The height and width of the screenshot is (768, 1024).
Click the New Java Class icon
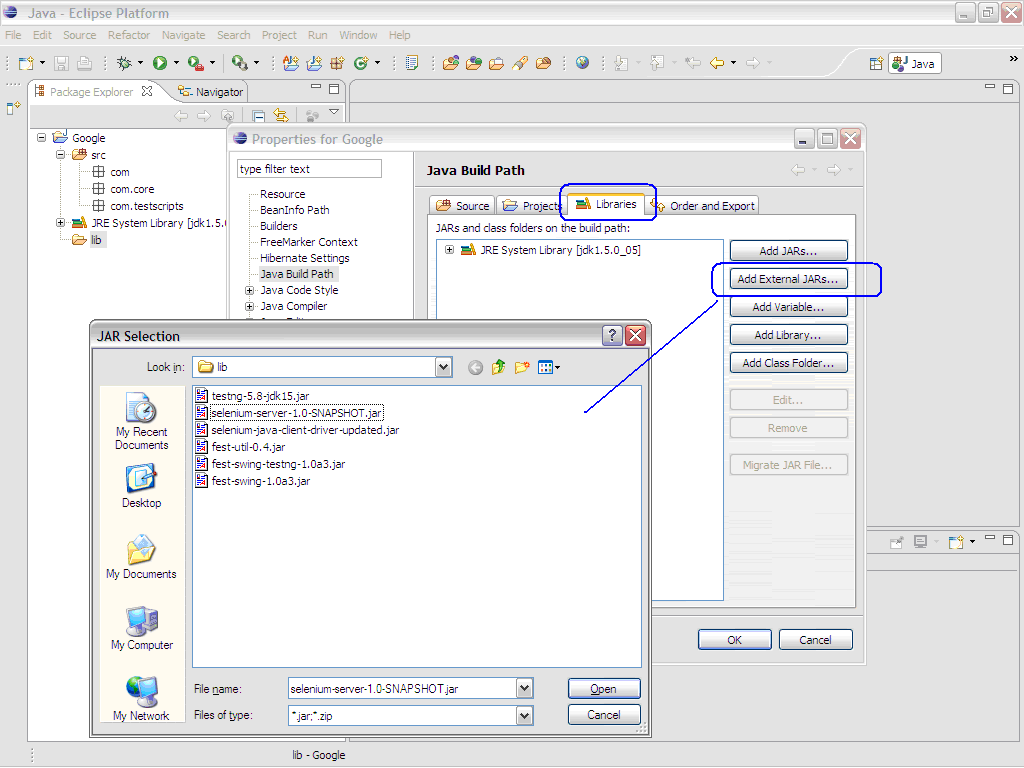click(x=360, y=63)
